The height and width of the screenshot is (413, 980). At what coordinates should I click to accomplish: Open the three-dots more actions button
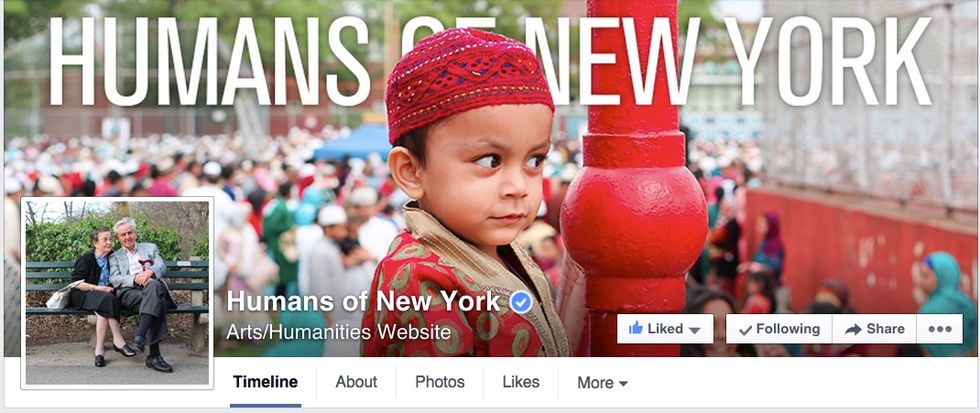click(939, 329)
